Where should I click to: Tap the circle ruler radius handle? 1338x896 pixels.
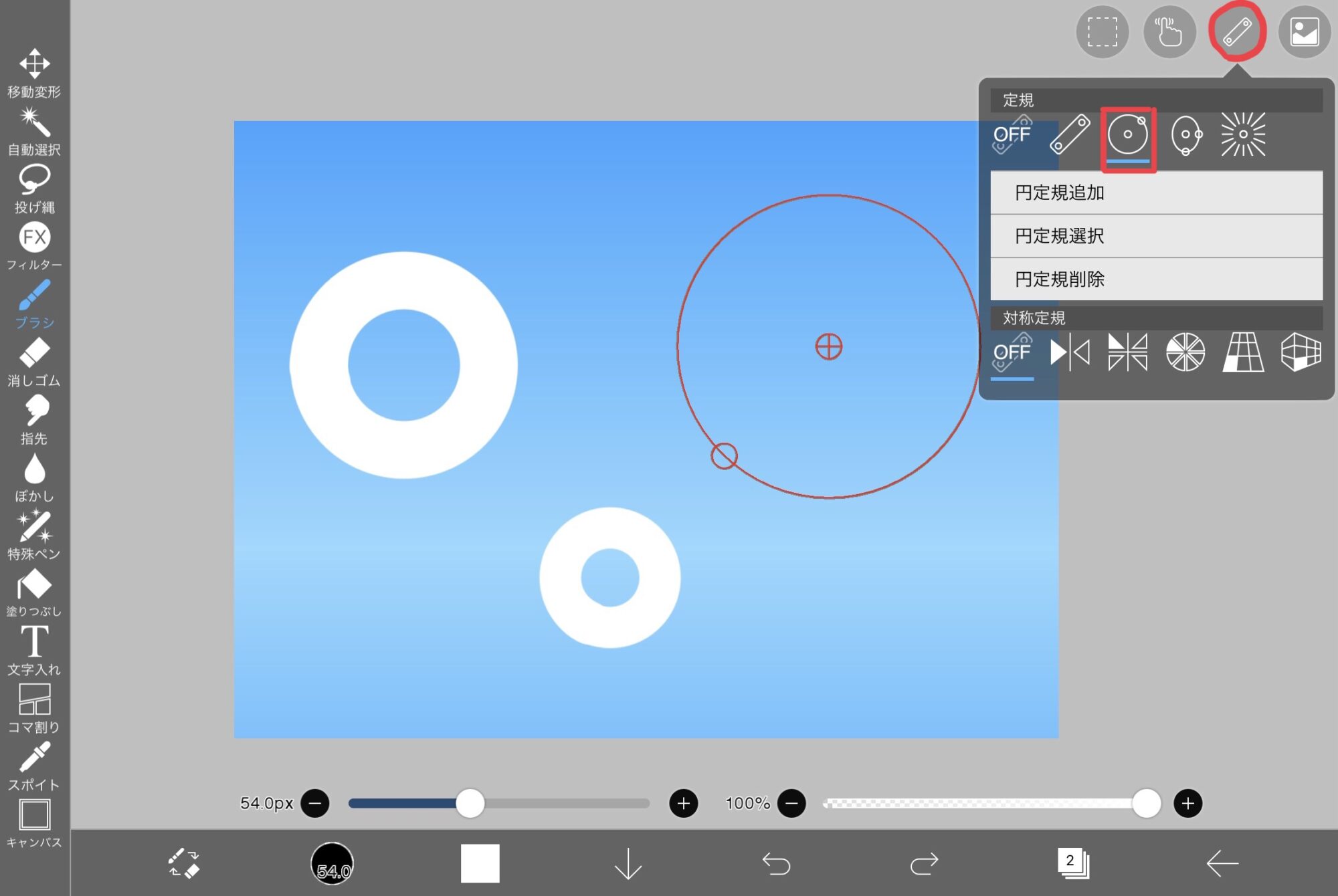(724, 456)
